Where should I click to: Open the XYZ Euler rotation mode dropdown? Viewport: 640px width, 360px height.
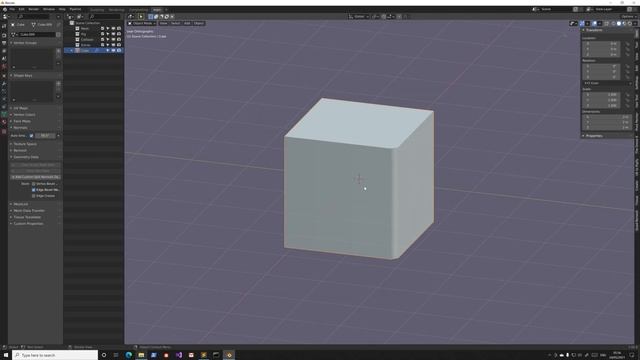coord(607,83)
